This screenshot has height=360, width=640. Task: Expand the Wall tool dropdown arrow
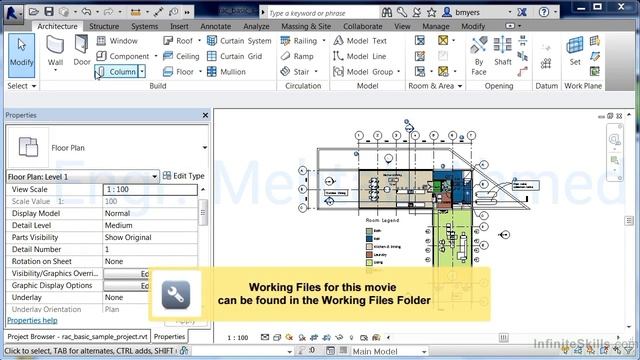55,70
